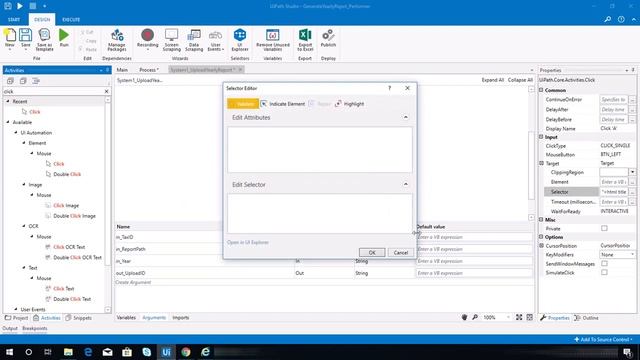Open the Snippets panel tab
The image size is (640, 360).
[x=78, y=318]
